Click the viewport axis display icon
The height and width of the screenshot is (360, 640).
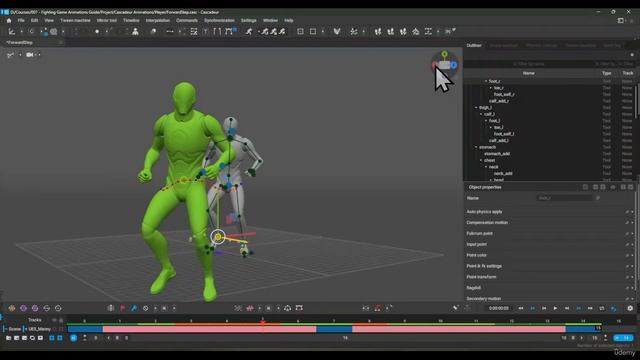pyautogui.click(x=10, y=55)
